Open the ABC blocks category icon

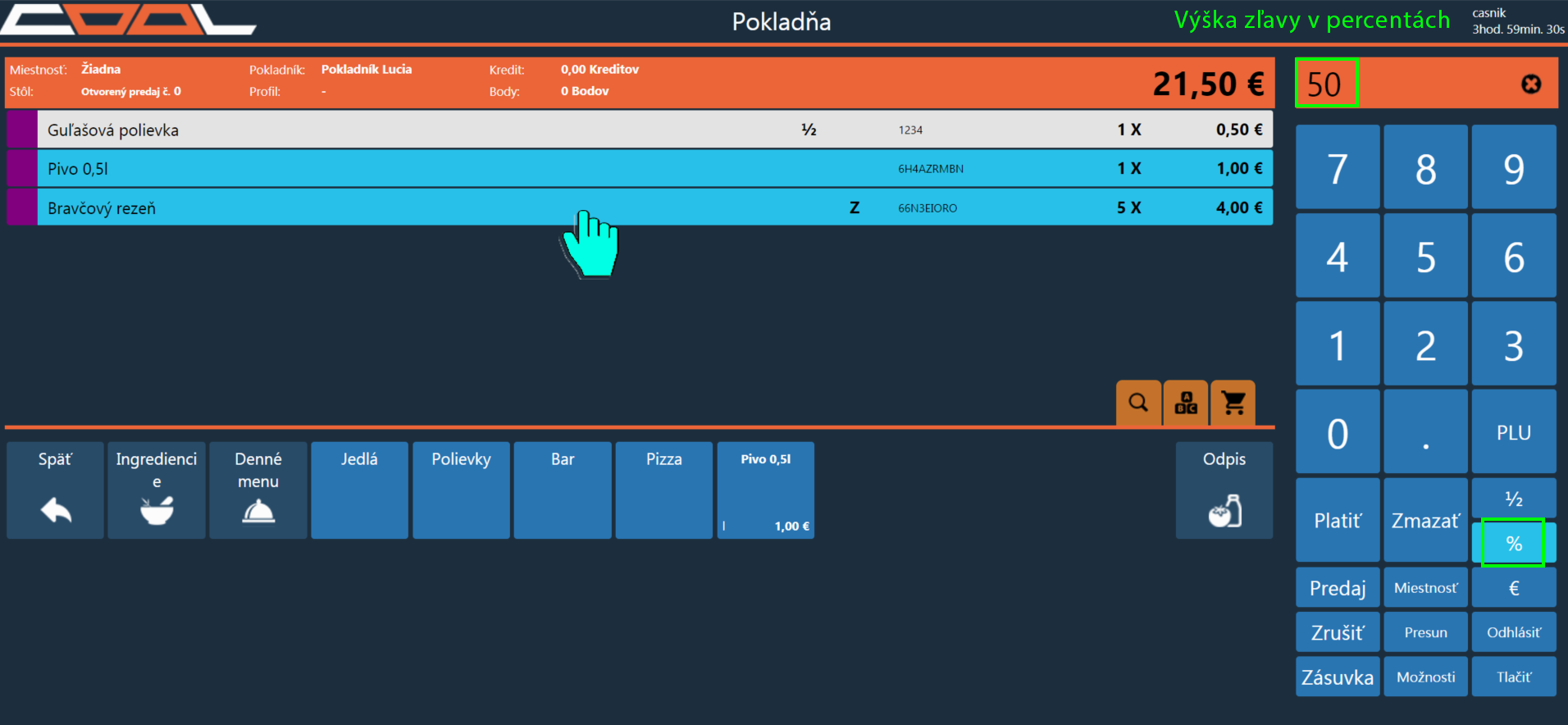pos(1186,403)
